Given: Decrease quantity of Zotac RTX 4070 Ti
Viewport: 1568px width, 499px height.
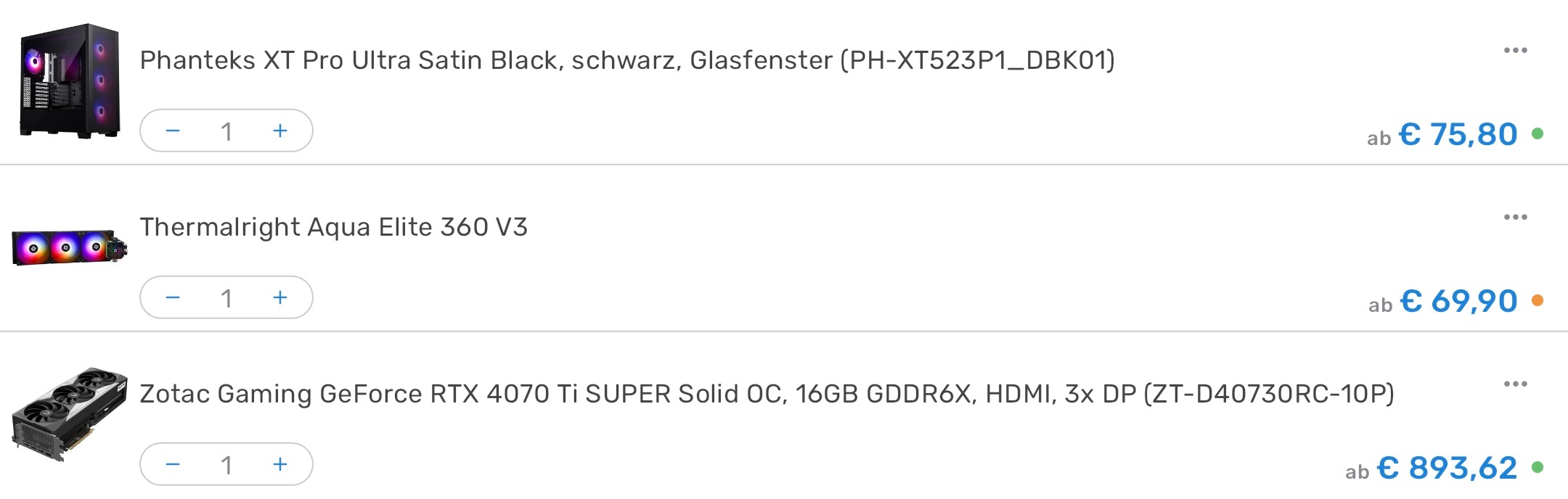Looking at the screenshot, I should (x=172, y=464).
